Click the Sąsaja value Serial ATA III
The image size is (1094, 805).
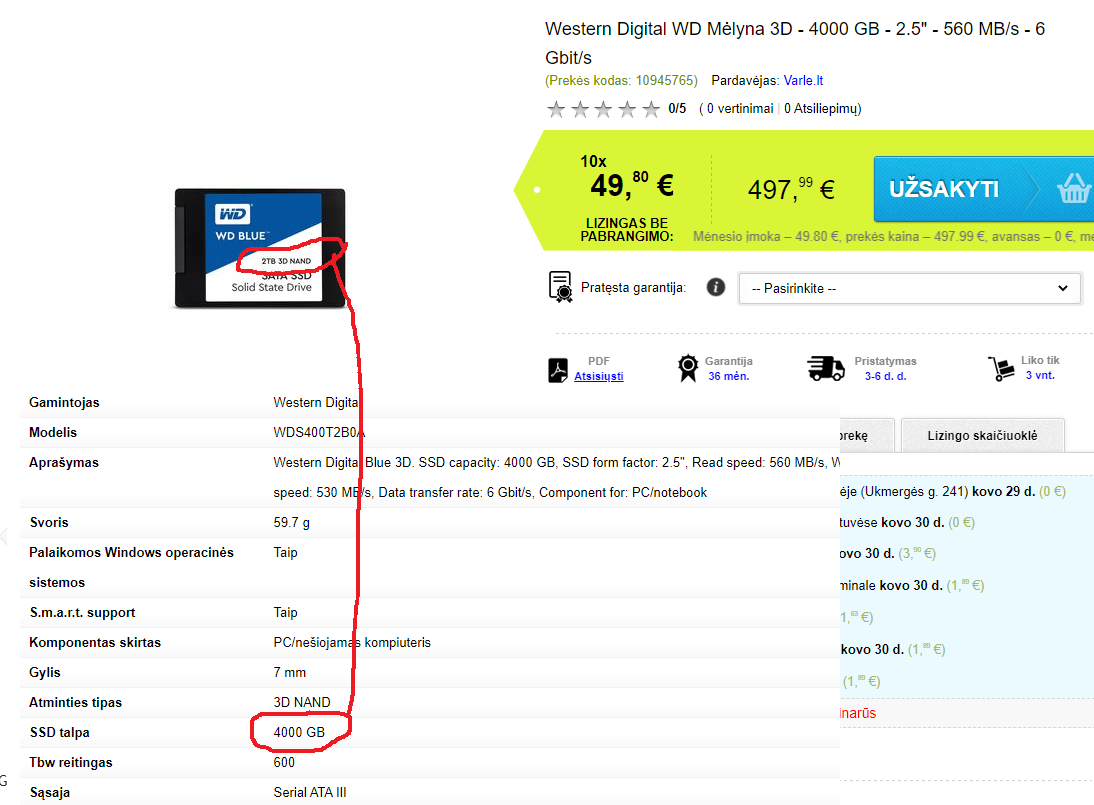pyautogui.click(x=310, y=792)
